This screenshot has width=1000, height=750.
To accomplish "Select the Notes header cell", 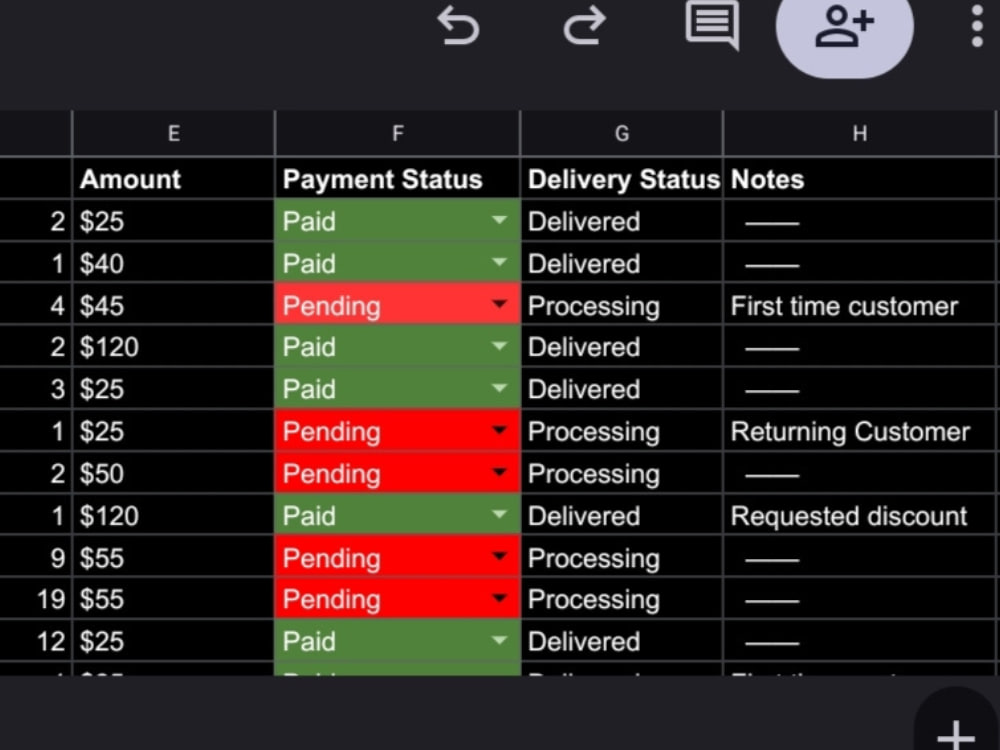I will (859, 179).
